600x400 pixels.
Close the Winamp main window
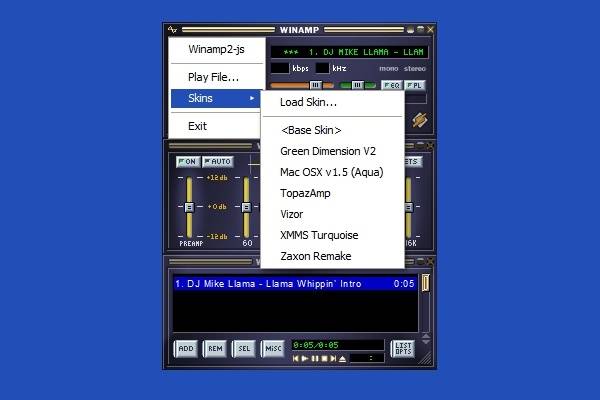pos(430,29)
